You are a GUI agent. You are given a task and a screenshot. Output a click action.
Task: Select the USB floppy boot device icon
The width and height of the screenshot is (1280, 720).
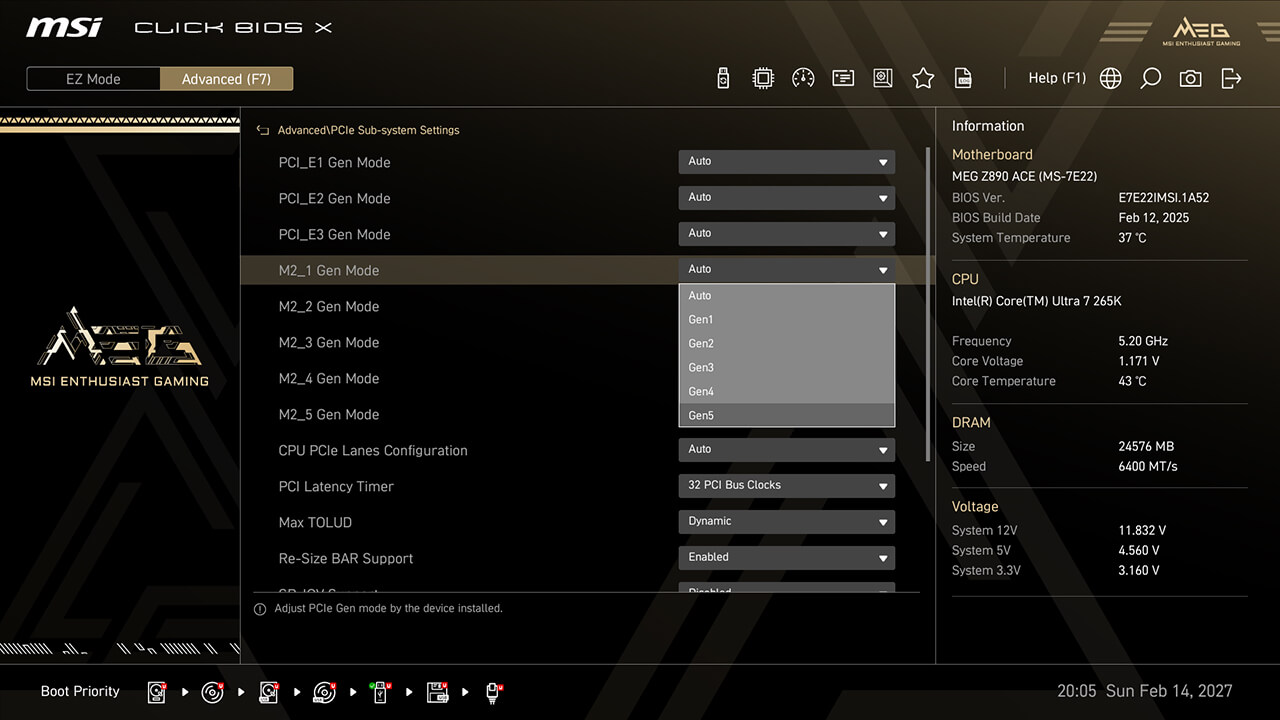(437, 692)
